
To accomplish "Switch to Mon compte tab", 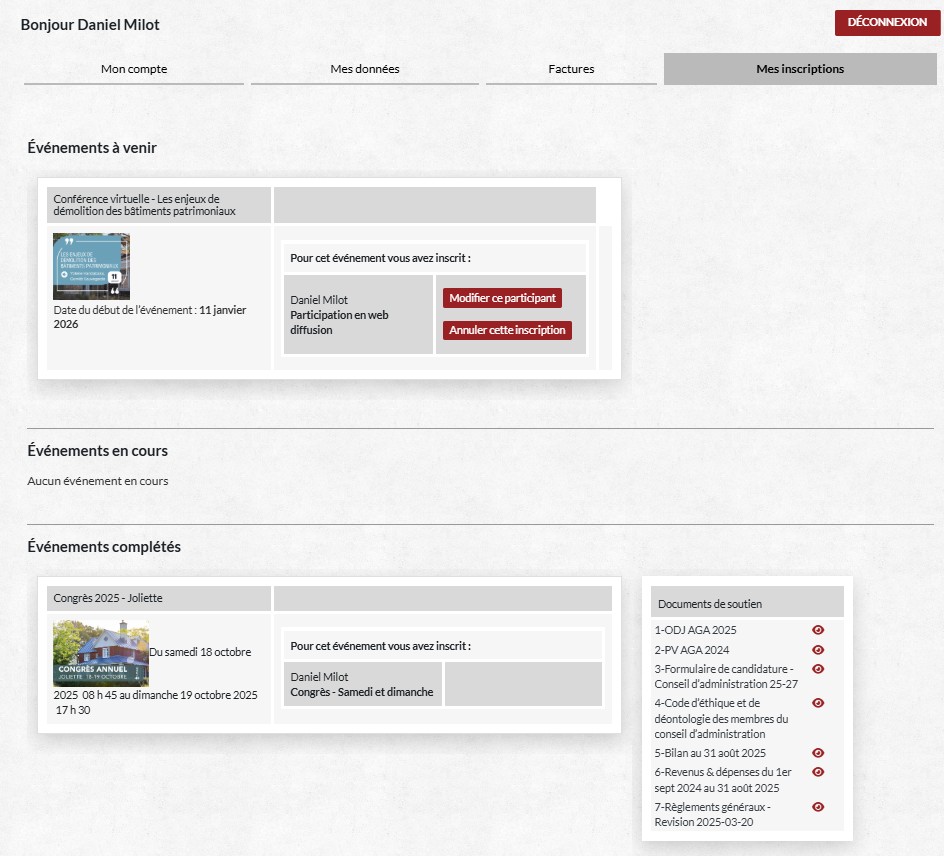I will 134,69.
